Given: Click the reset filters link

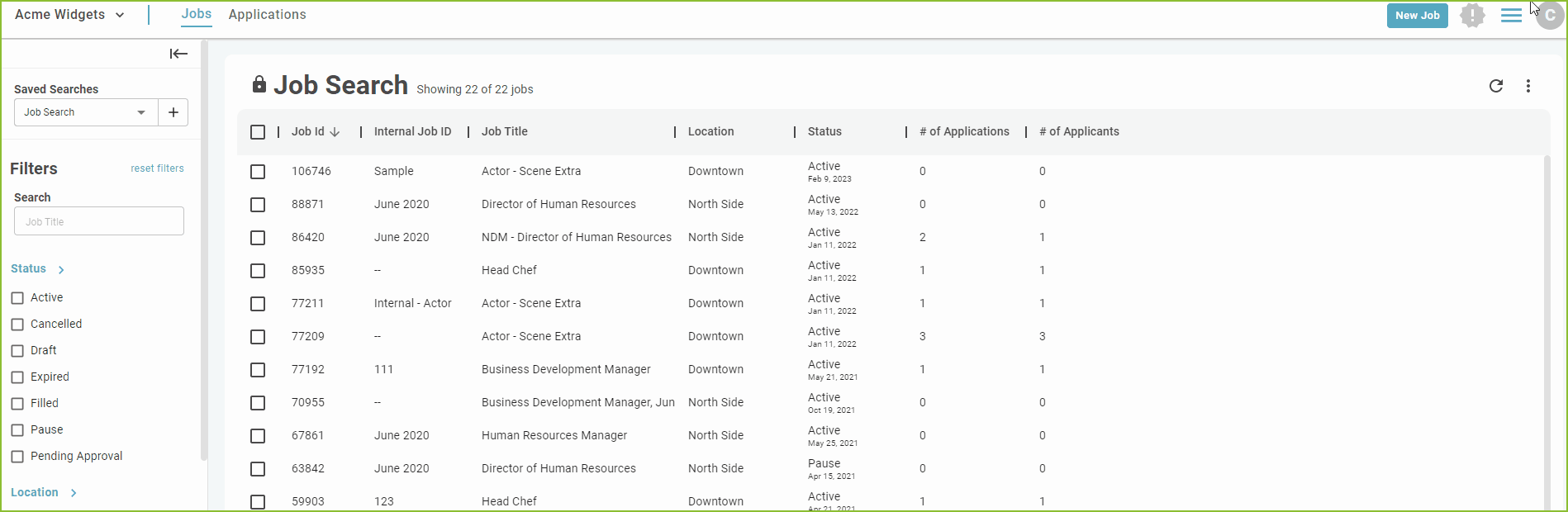Looking at the screenshot, I should point(157,168).
